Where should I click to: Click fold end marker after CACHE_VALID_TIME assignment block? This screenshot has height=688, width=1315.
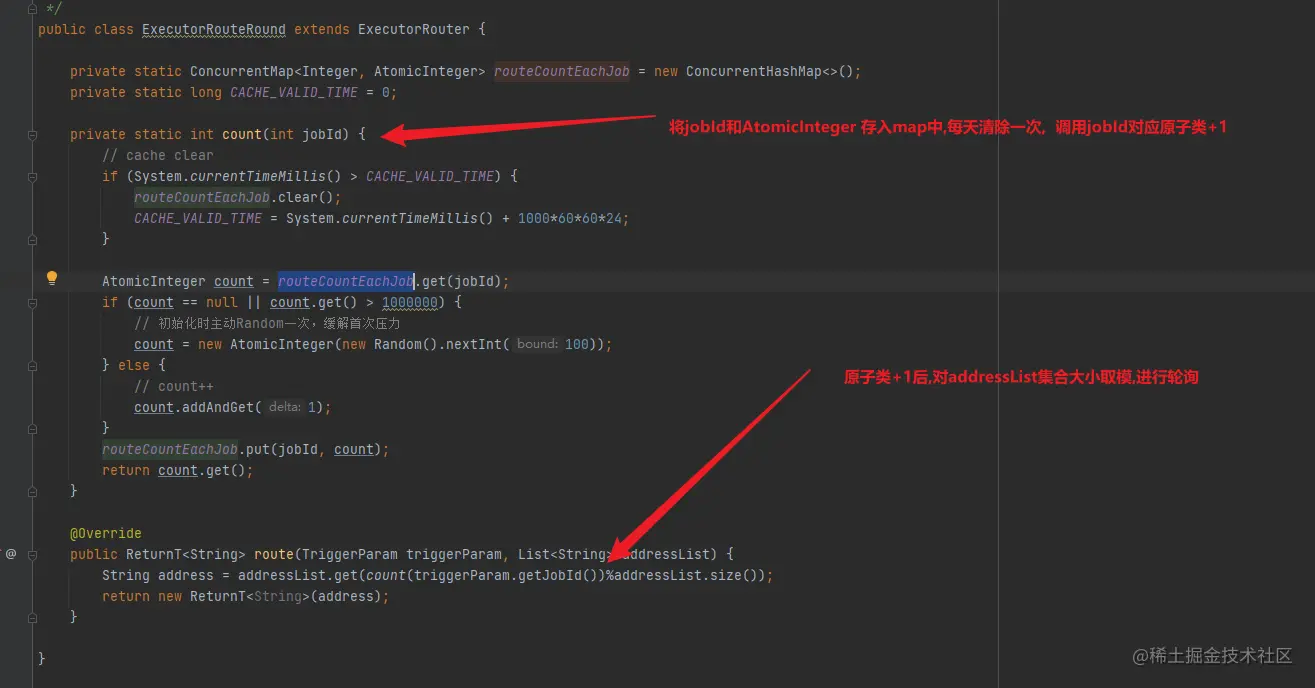point(33,239)
